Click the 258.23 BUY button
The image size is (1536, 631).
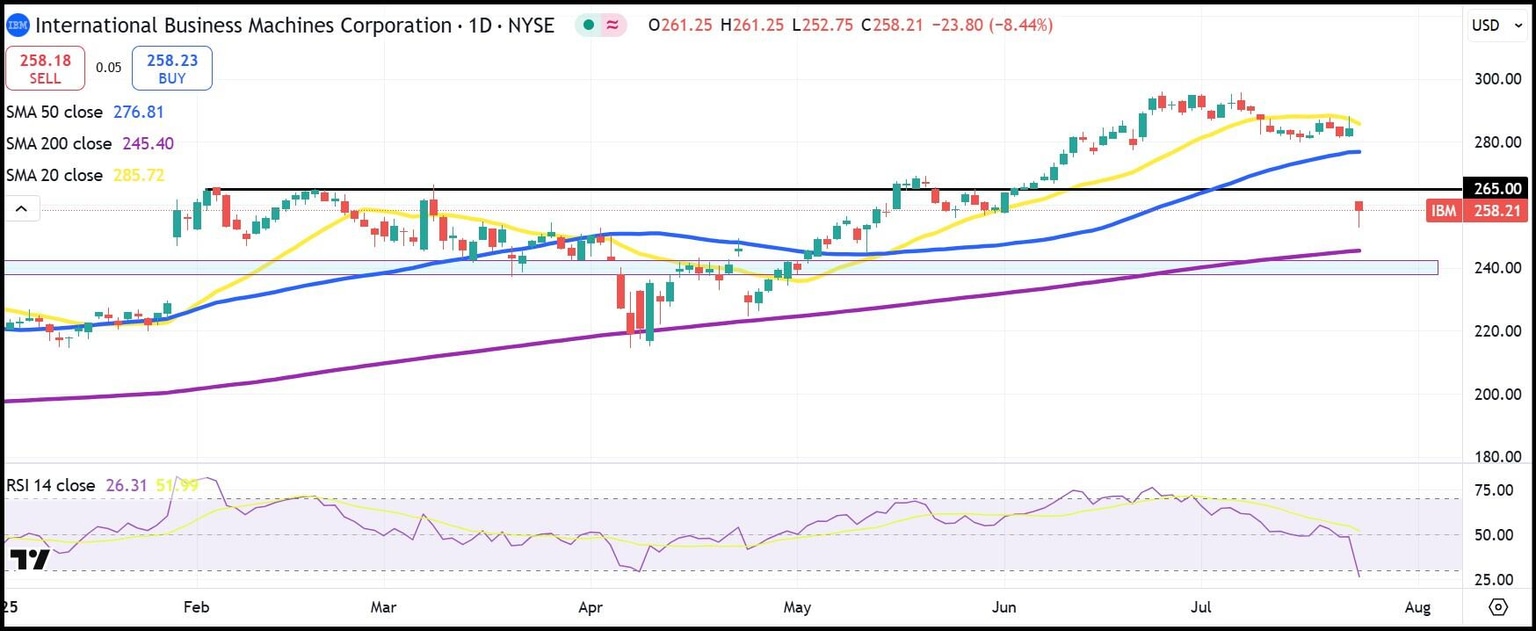[x=171, y=67]
